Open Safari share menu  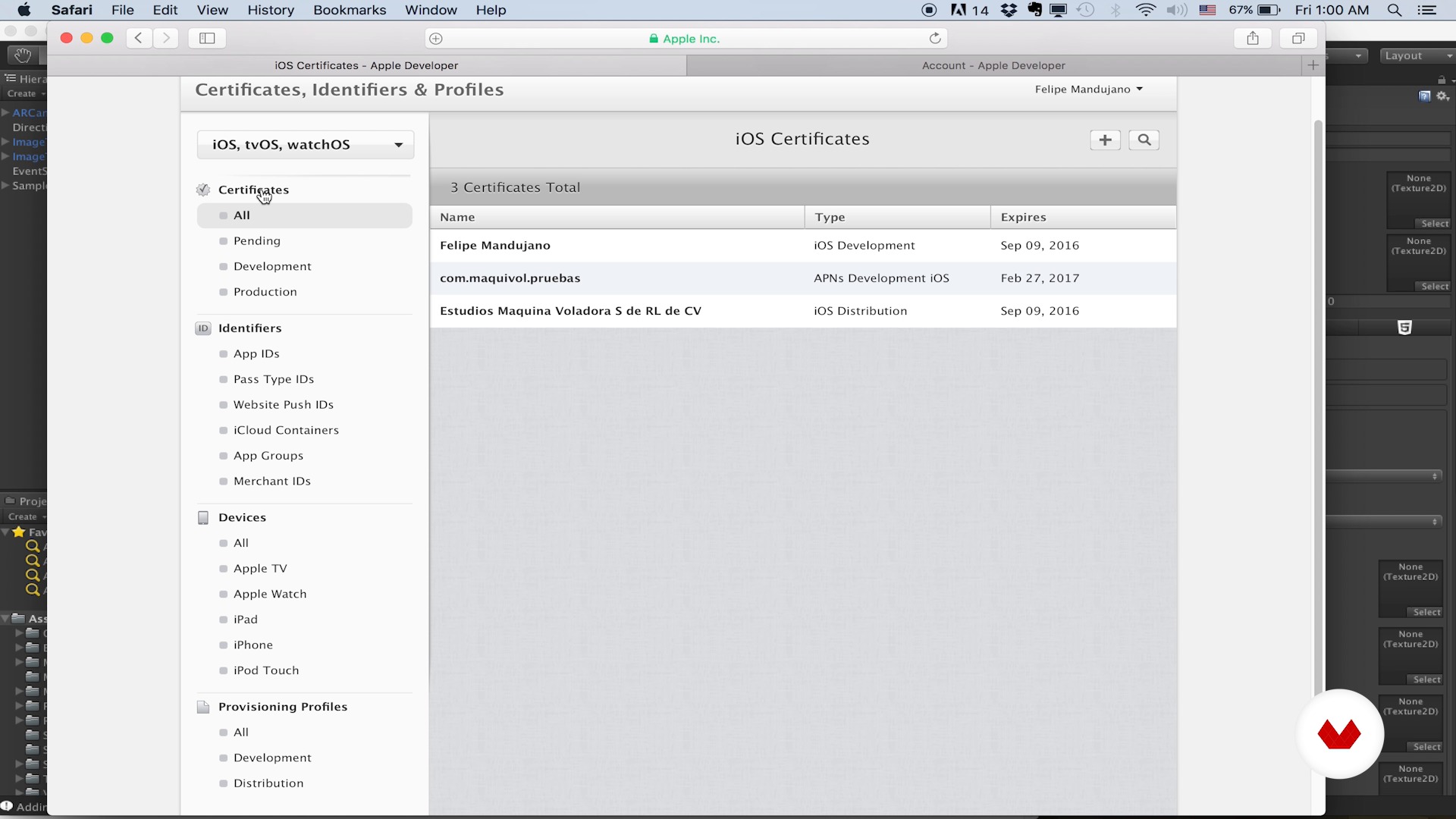[1253, 38]
